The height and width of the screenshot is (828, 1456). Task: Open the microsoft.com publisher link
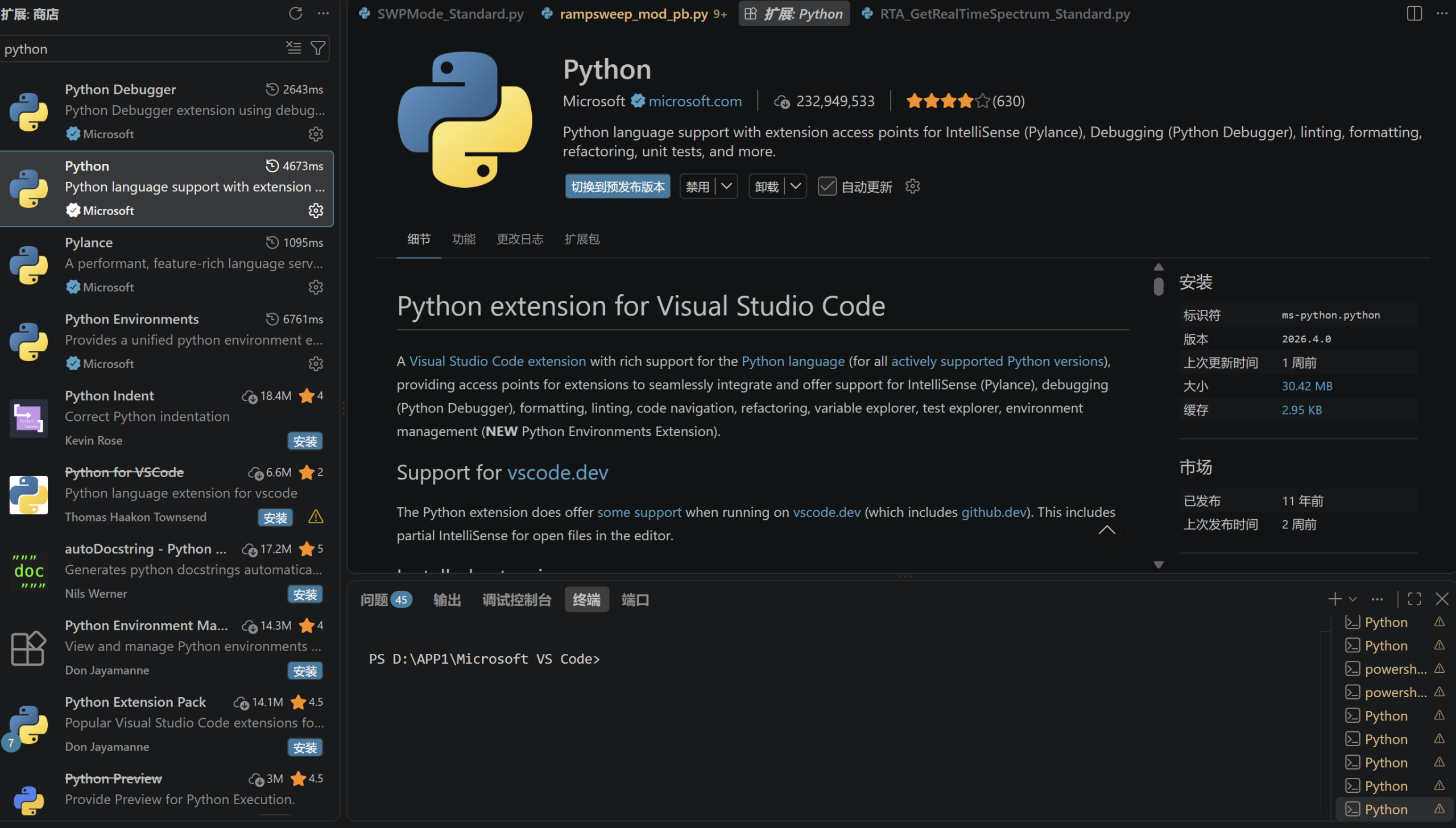coord(695,101)
